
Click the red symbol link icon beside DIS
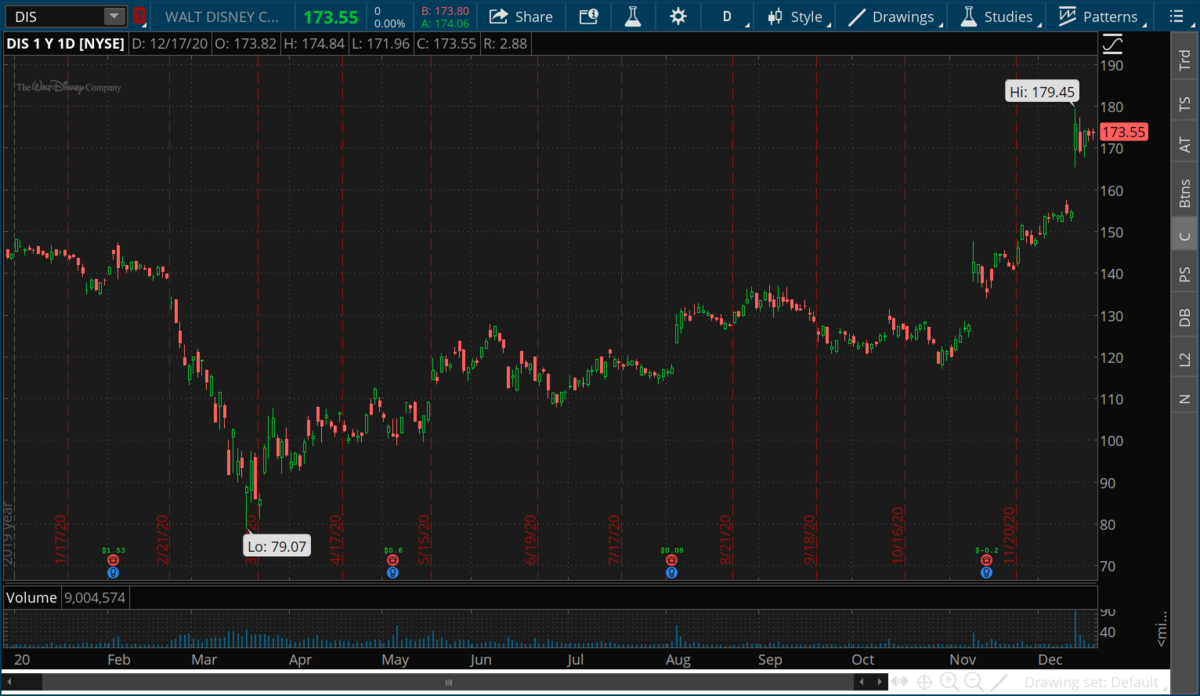[x=140, y=17]
